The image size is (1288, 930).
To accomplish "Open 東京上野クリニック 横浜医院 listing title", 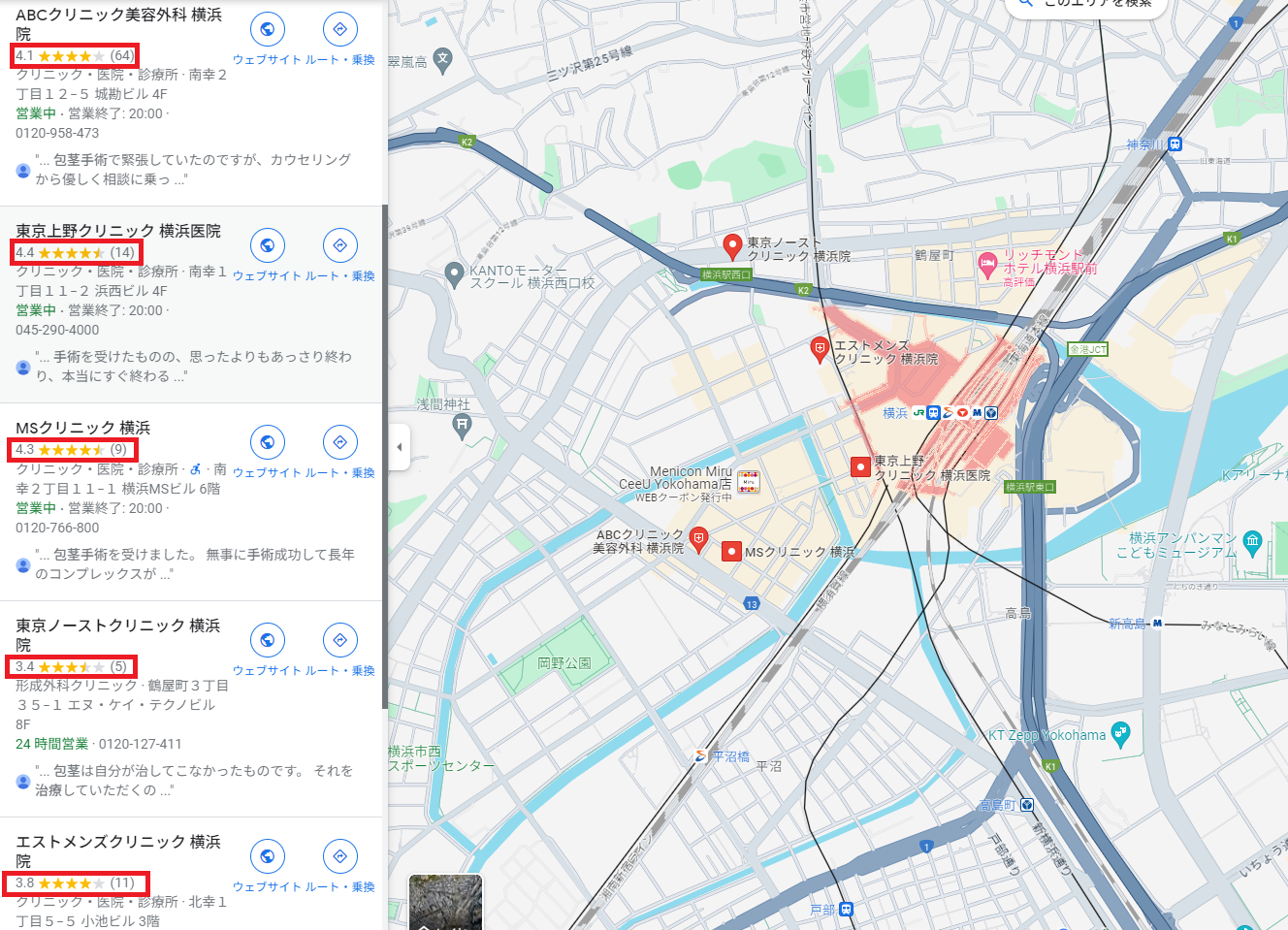I will 118,231.
